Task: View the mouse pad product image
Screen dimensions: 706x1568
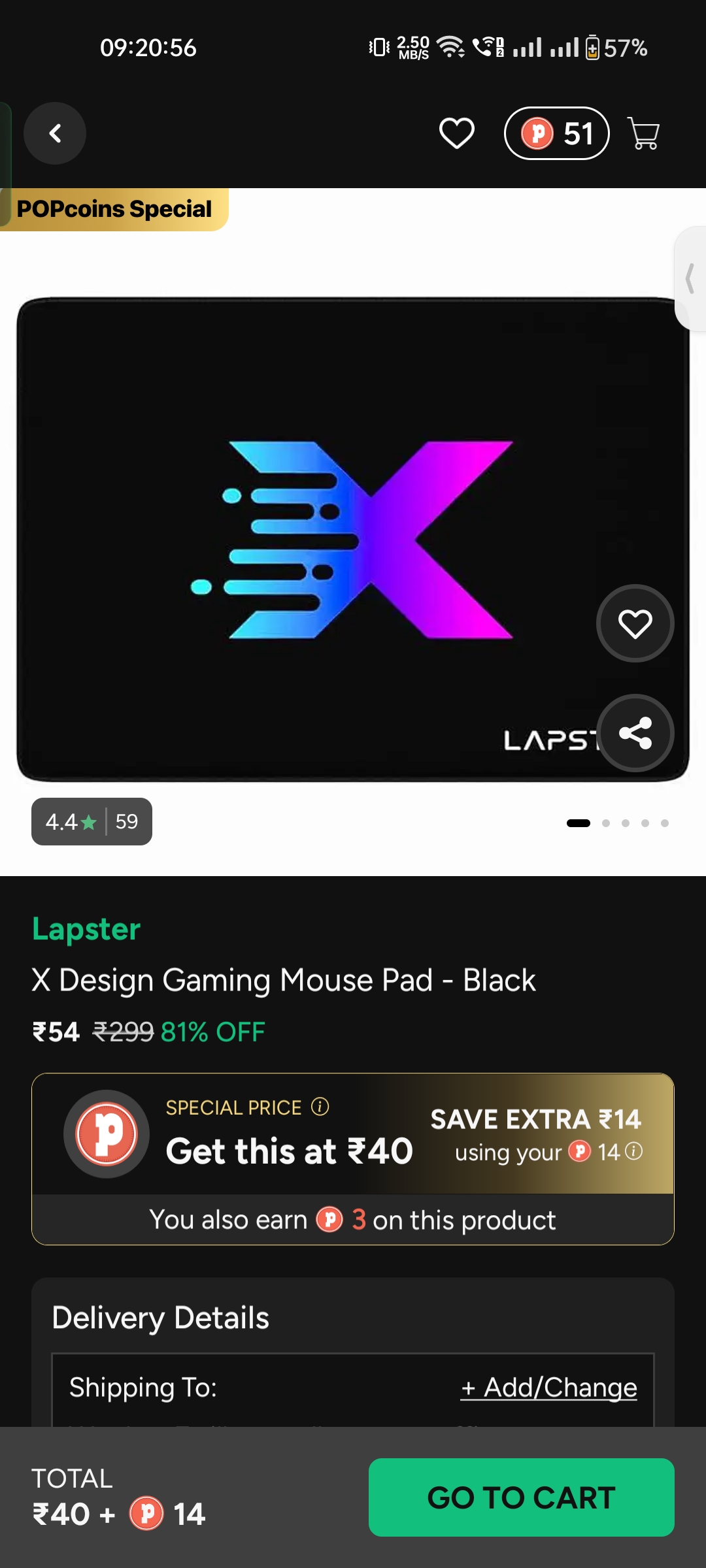Action: point(353,540)
